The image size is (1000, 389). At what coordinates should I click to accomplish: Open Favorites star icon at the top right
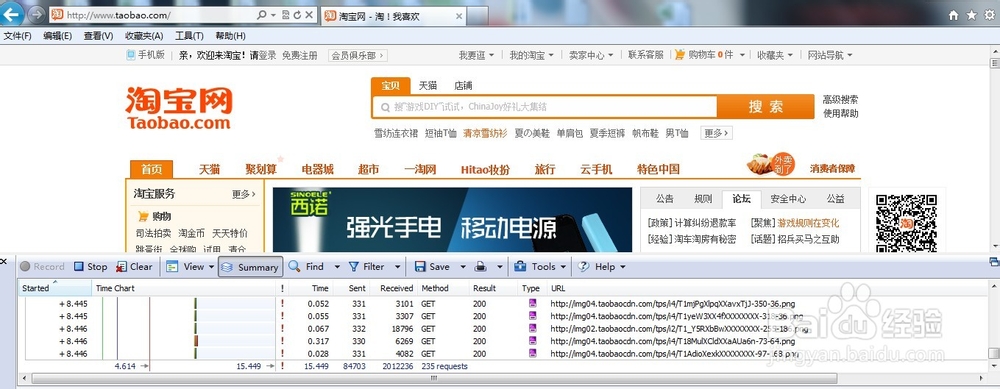point(971,15)
